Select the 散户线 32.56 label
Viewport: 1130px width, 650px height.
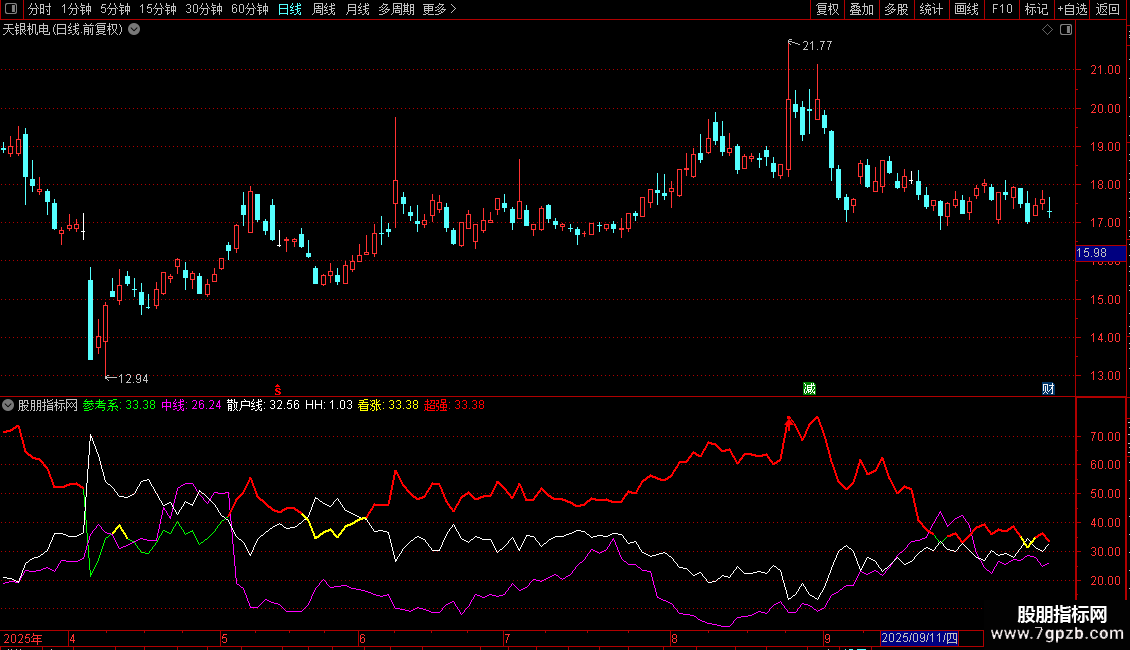263,405
